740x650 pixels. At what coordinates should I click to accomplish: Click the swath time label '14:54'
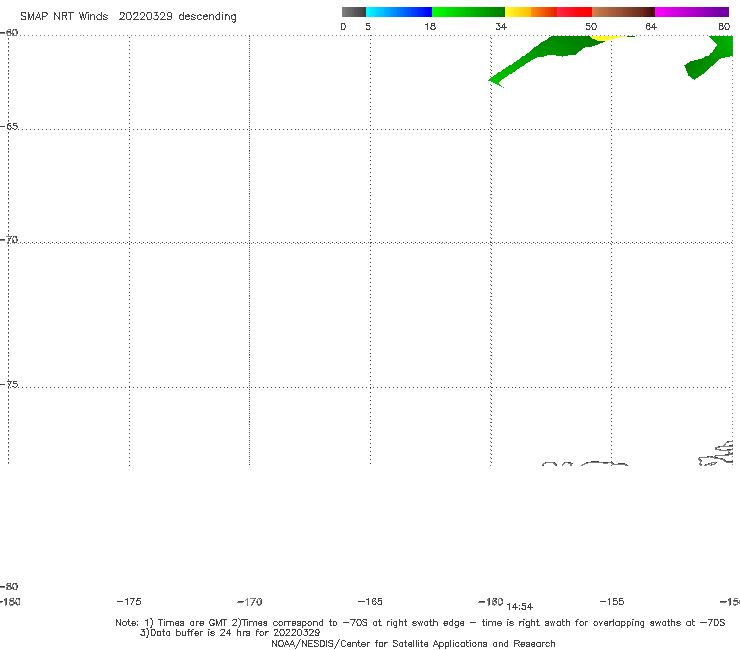[x=519, y=607]
